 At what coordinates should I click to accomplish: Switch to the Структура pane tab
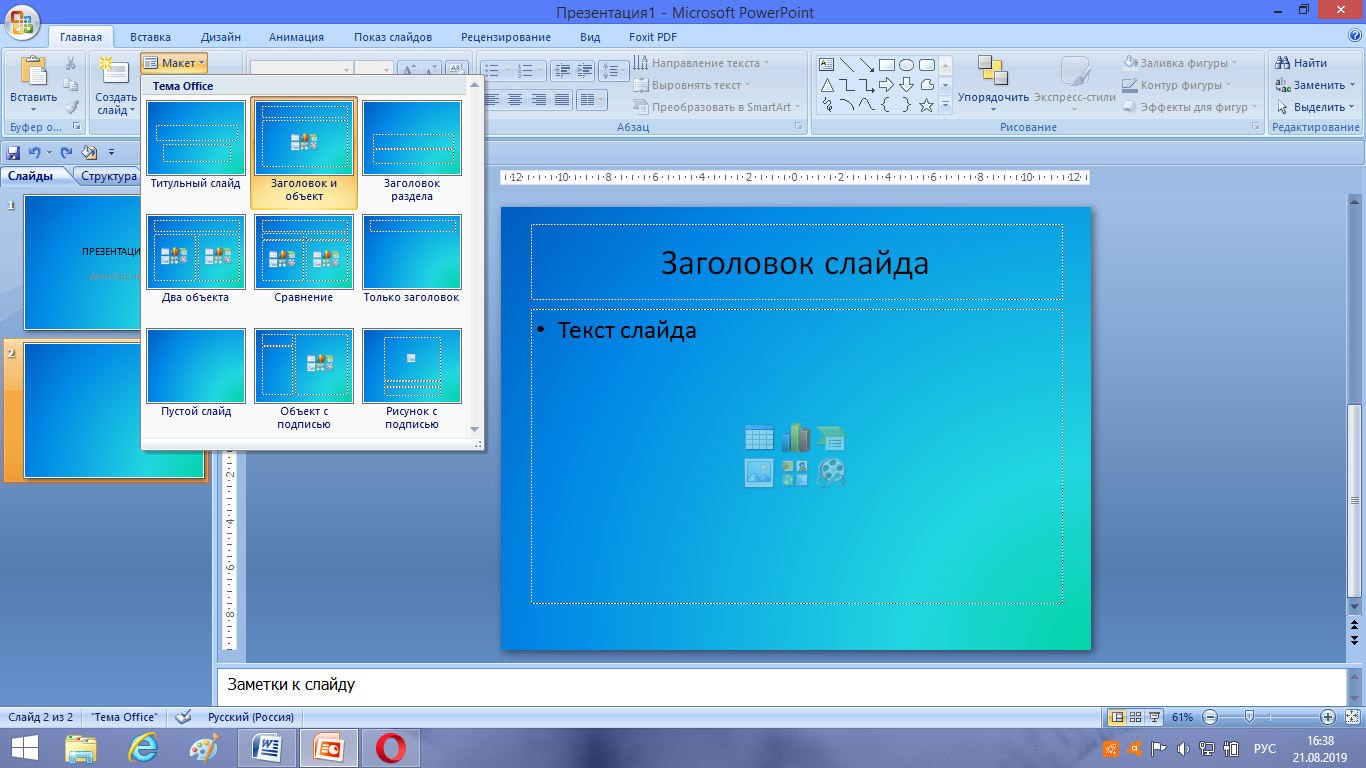109,176
